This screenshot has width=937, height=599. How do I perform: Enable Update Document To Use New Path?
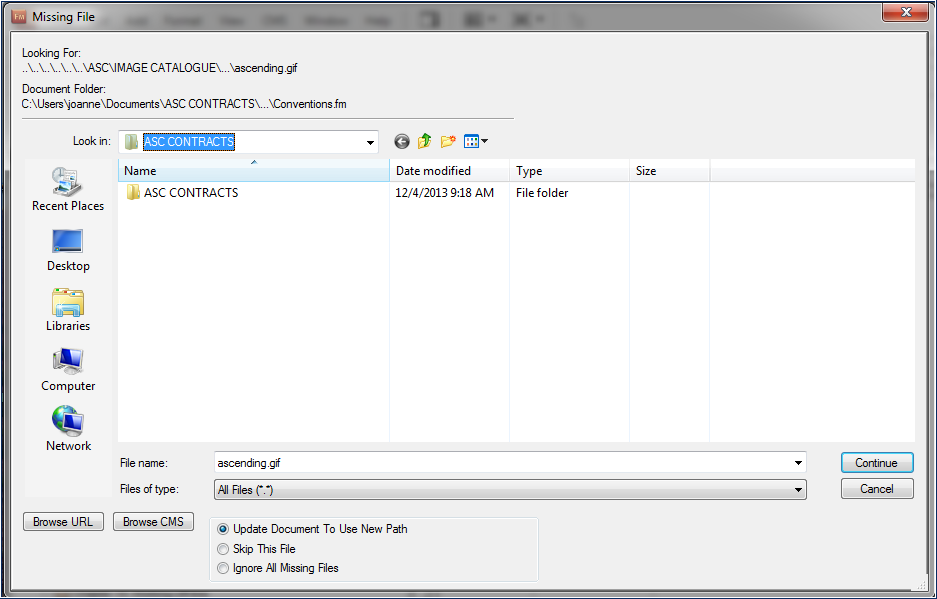pos(222,529)
